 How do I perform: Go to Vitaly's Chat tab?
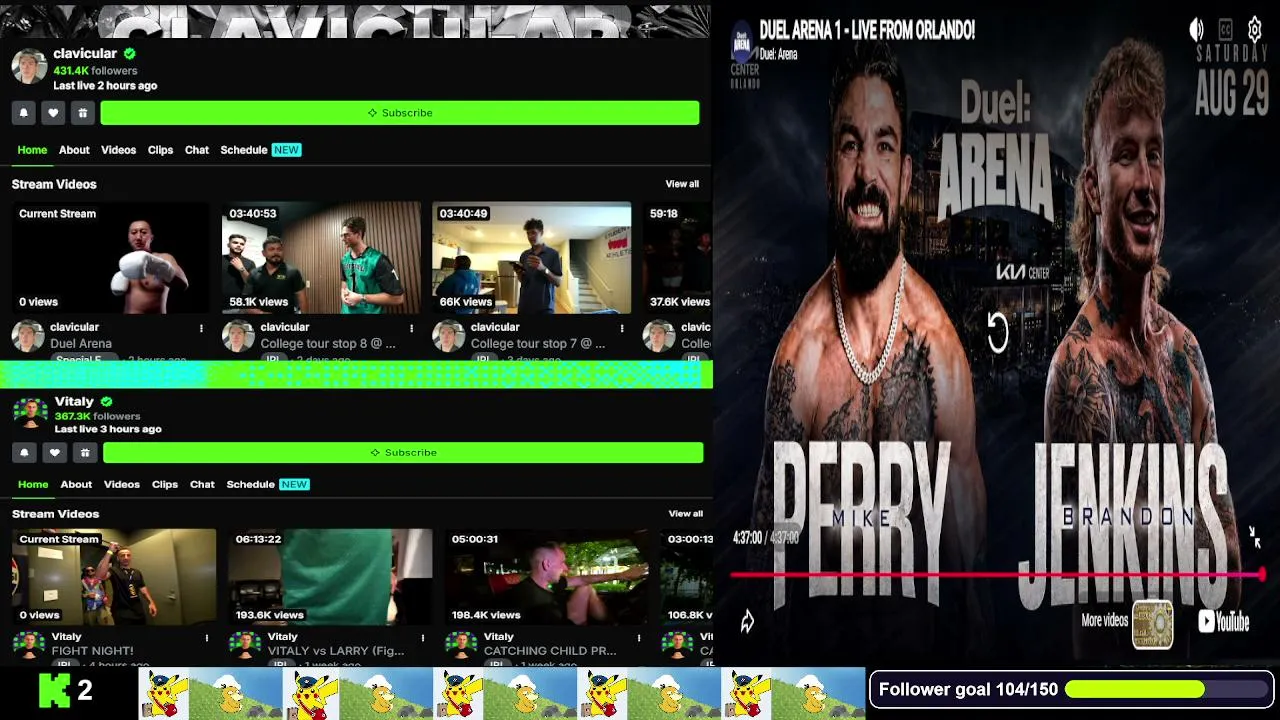coord(202,484)
